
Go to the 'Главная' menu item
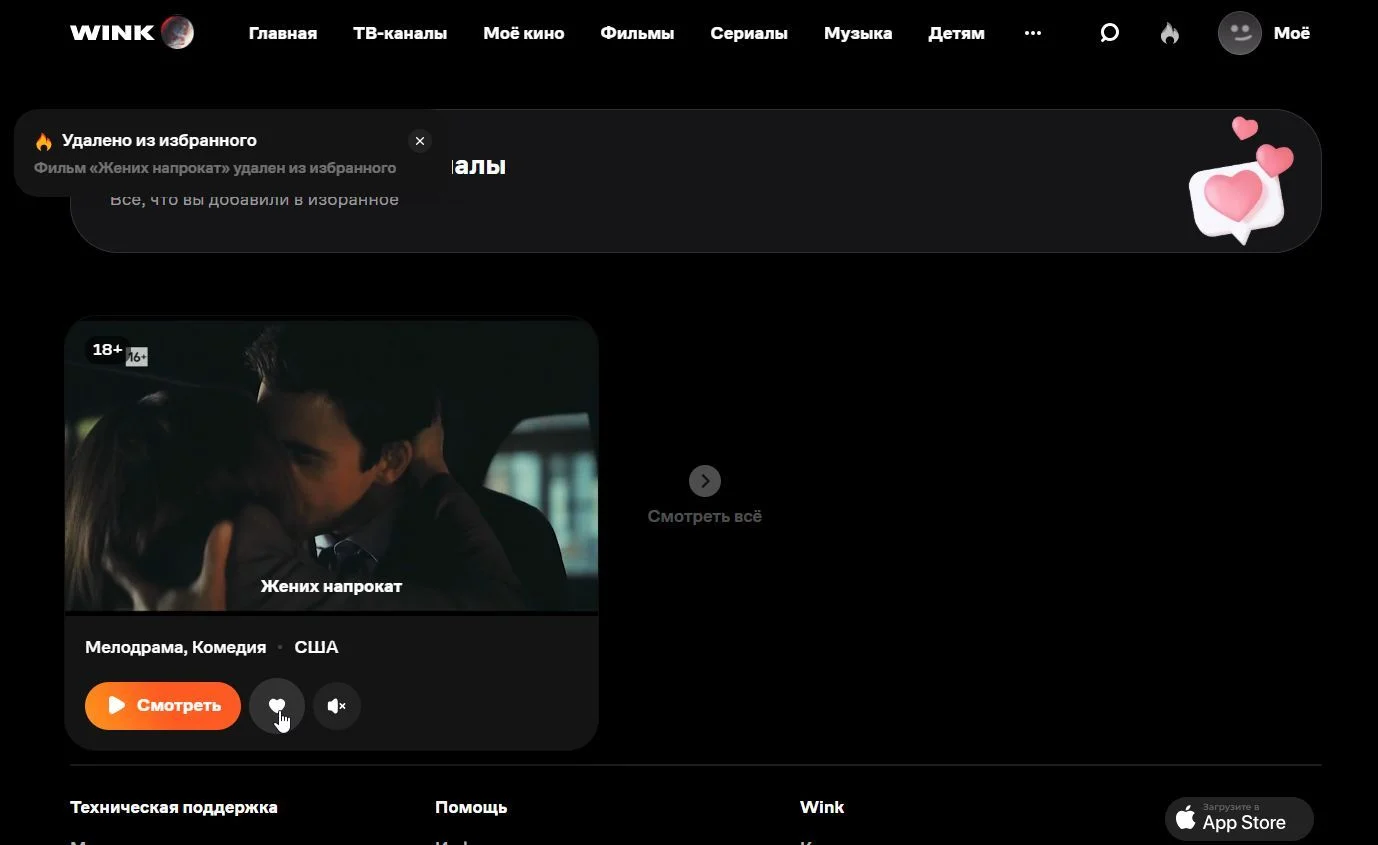(283, 33)
